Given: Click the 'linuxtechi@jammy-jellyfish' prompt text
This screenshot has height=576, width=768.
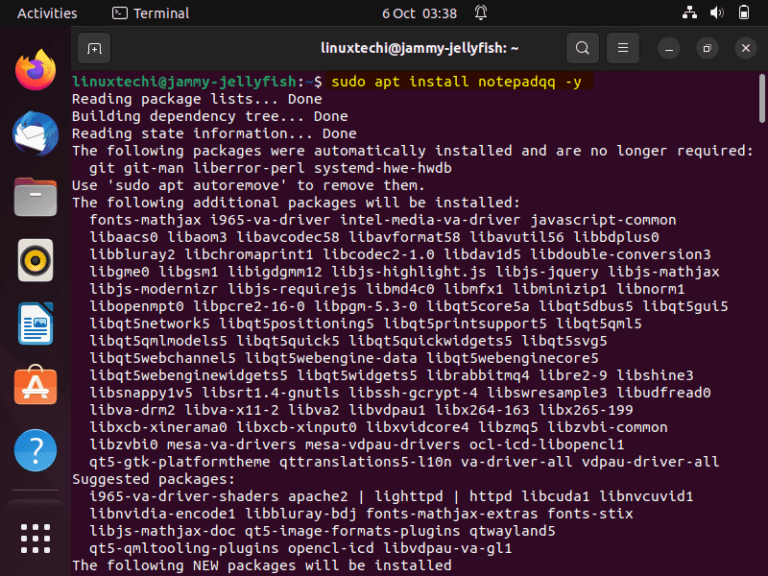Looking at the screenshot, I should click(x=184, y=81).
